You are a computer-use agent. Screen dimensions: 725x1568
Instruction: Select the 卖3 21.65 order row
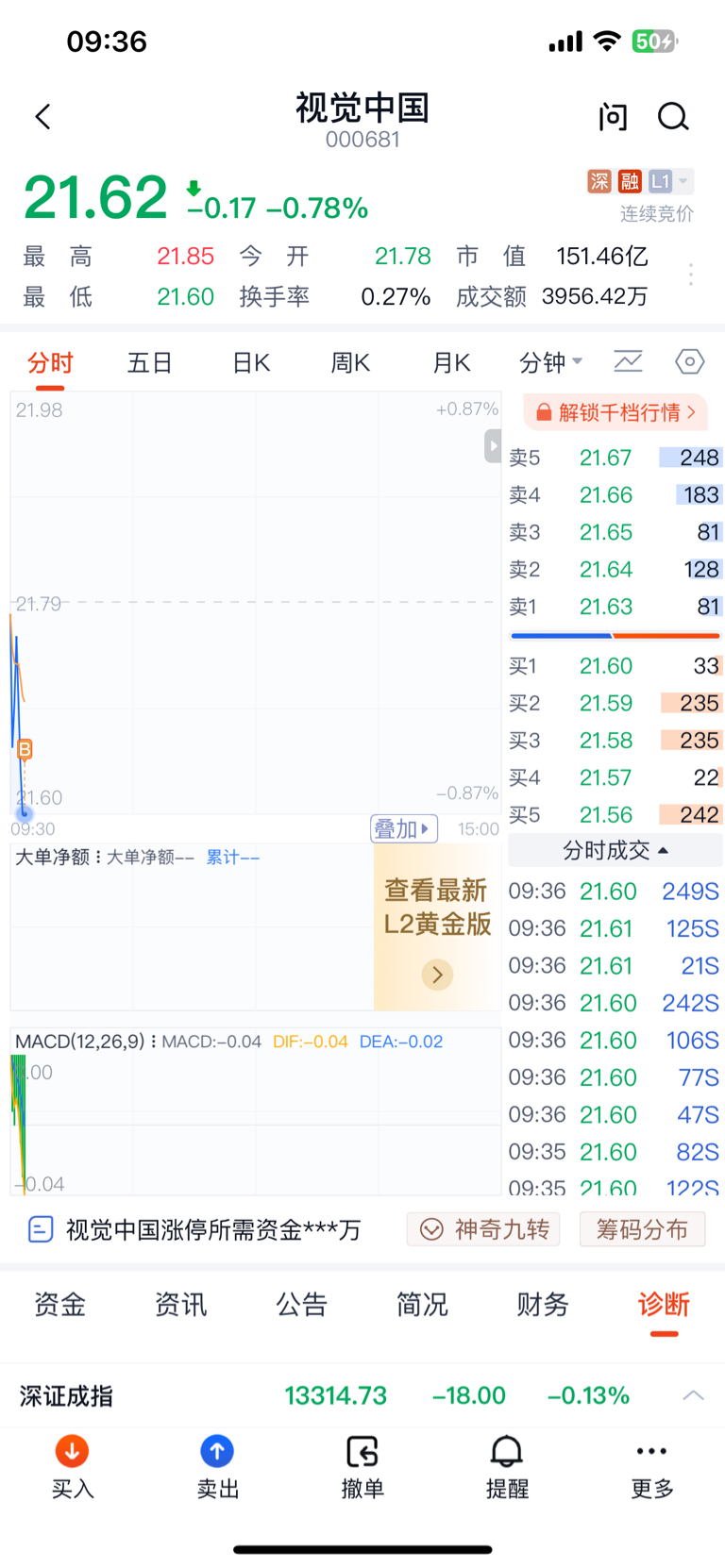(615, 532)
